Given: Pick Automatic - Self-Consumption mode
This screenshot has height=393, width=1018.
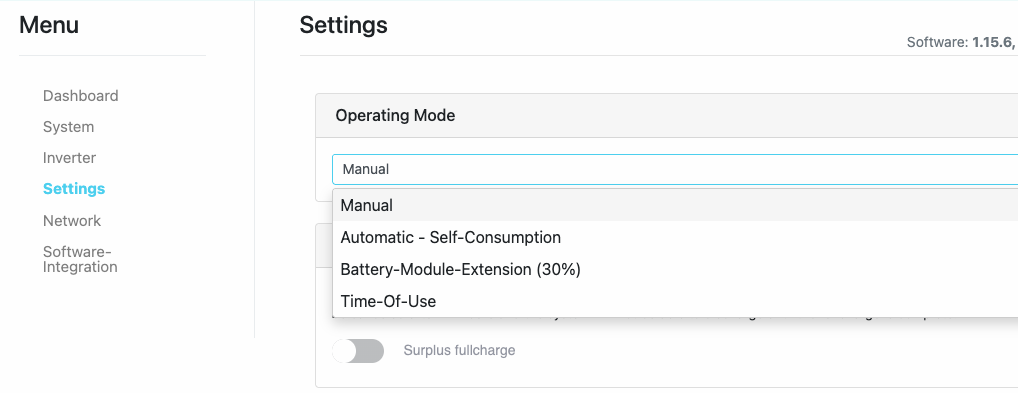Looking at the screenshot, I should point(675,237).
